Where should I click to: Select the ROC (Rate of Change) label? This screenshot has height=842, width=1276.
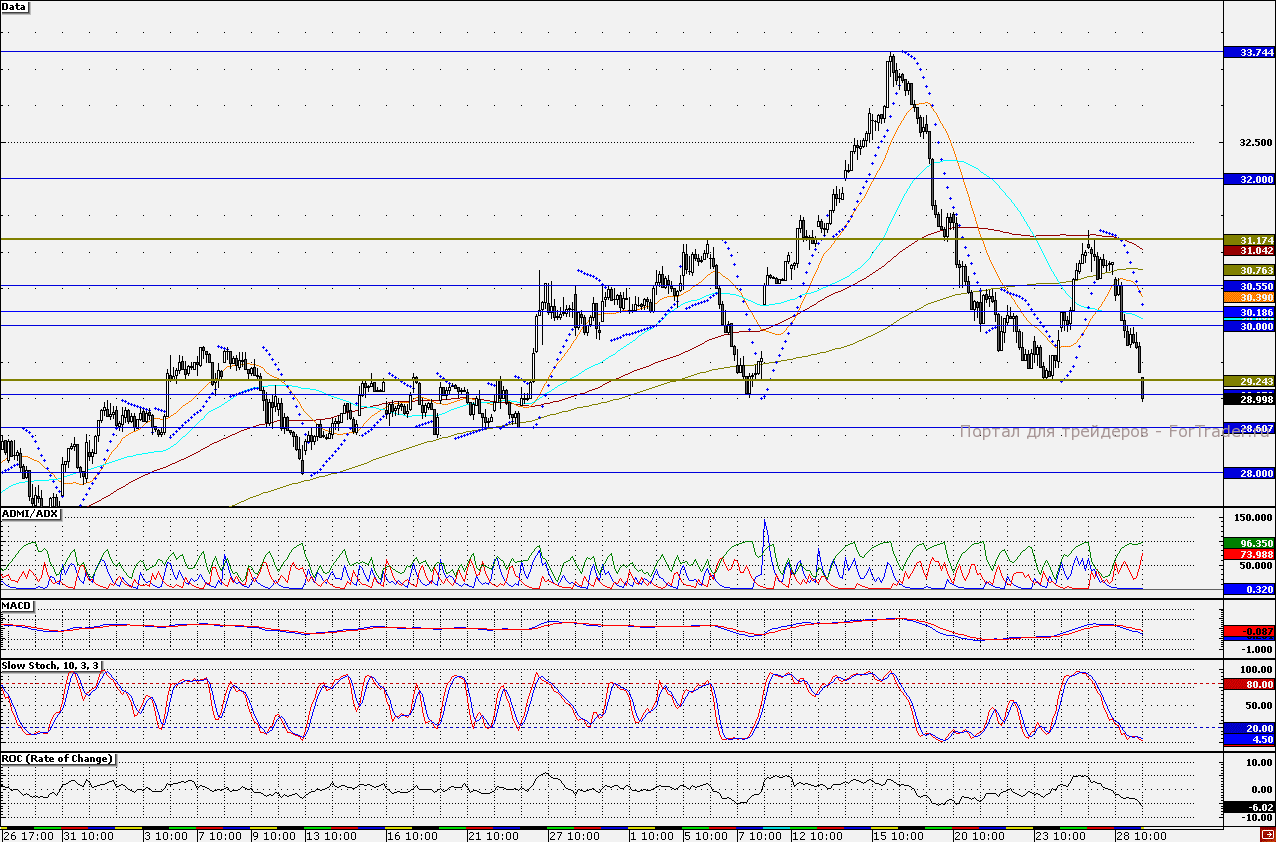[x=58, y=758]
